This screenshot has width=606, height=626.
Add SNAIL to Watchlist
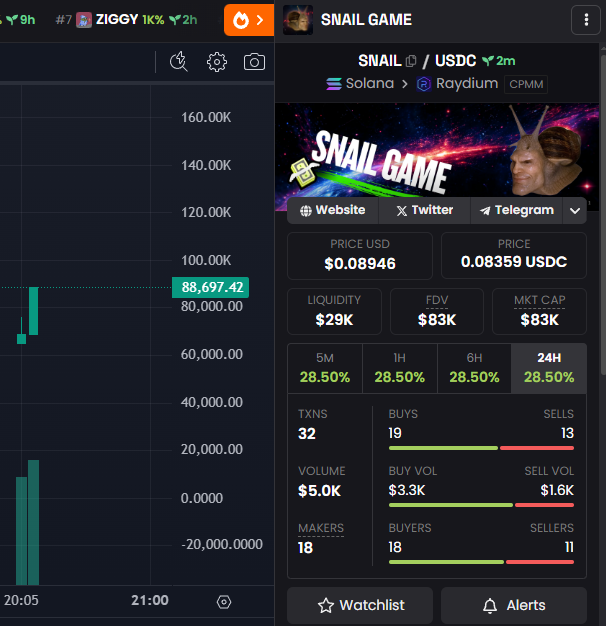(360, 605)
